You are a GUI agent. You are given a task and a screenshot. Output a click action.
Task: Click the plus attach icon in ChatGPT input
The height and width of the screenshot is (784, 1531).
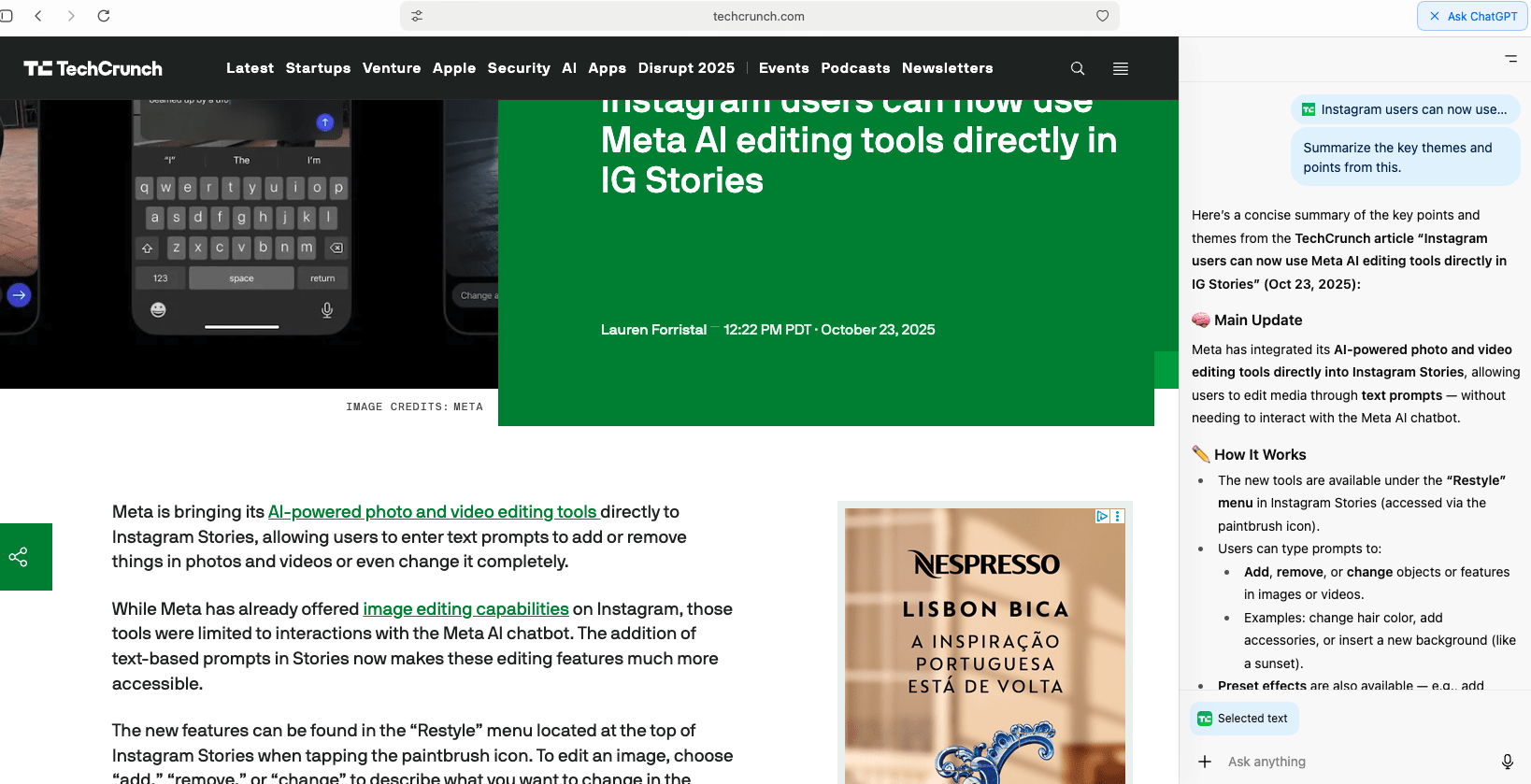pos(1205,762)
